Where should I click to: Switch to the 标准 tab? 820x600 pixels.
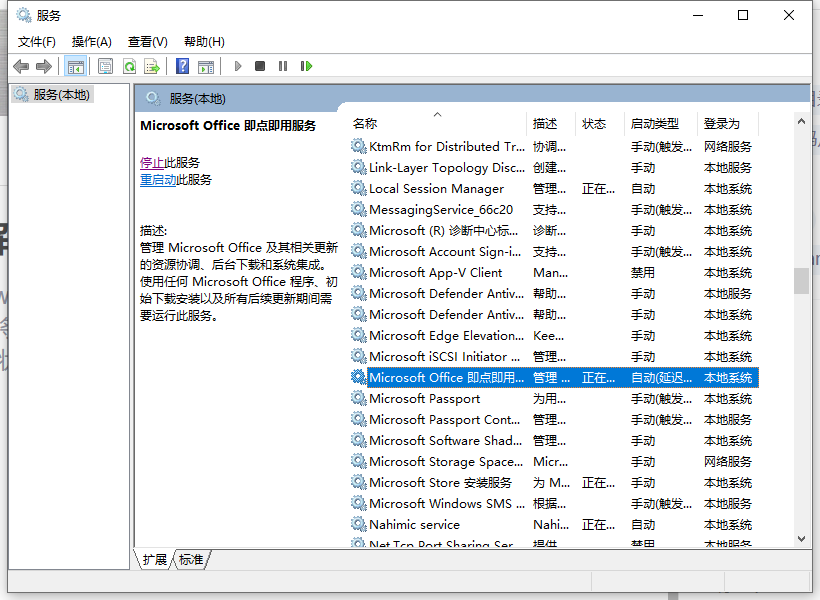[191, 560]
